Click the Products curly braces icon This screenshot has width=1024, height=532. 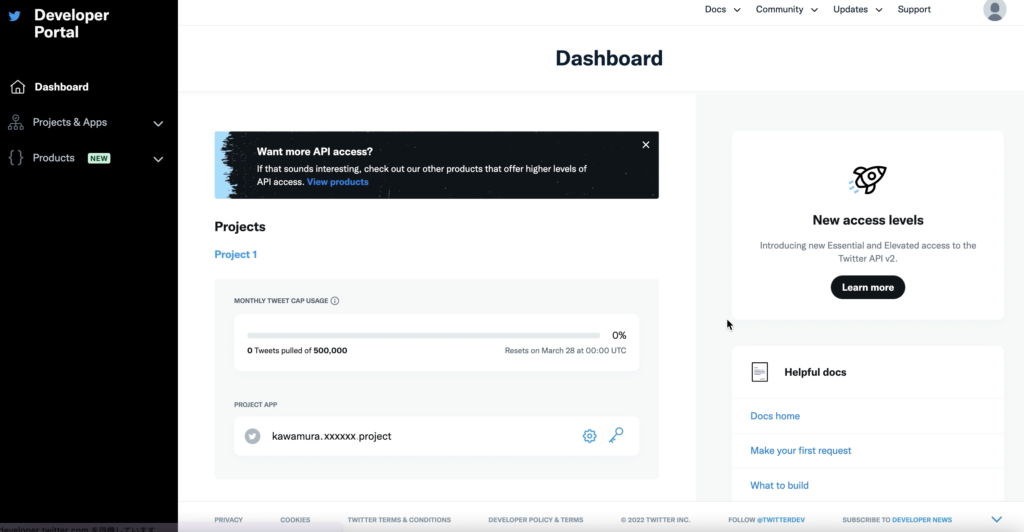[16, 157]
